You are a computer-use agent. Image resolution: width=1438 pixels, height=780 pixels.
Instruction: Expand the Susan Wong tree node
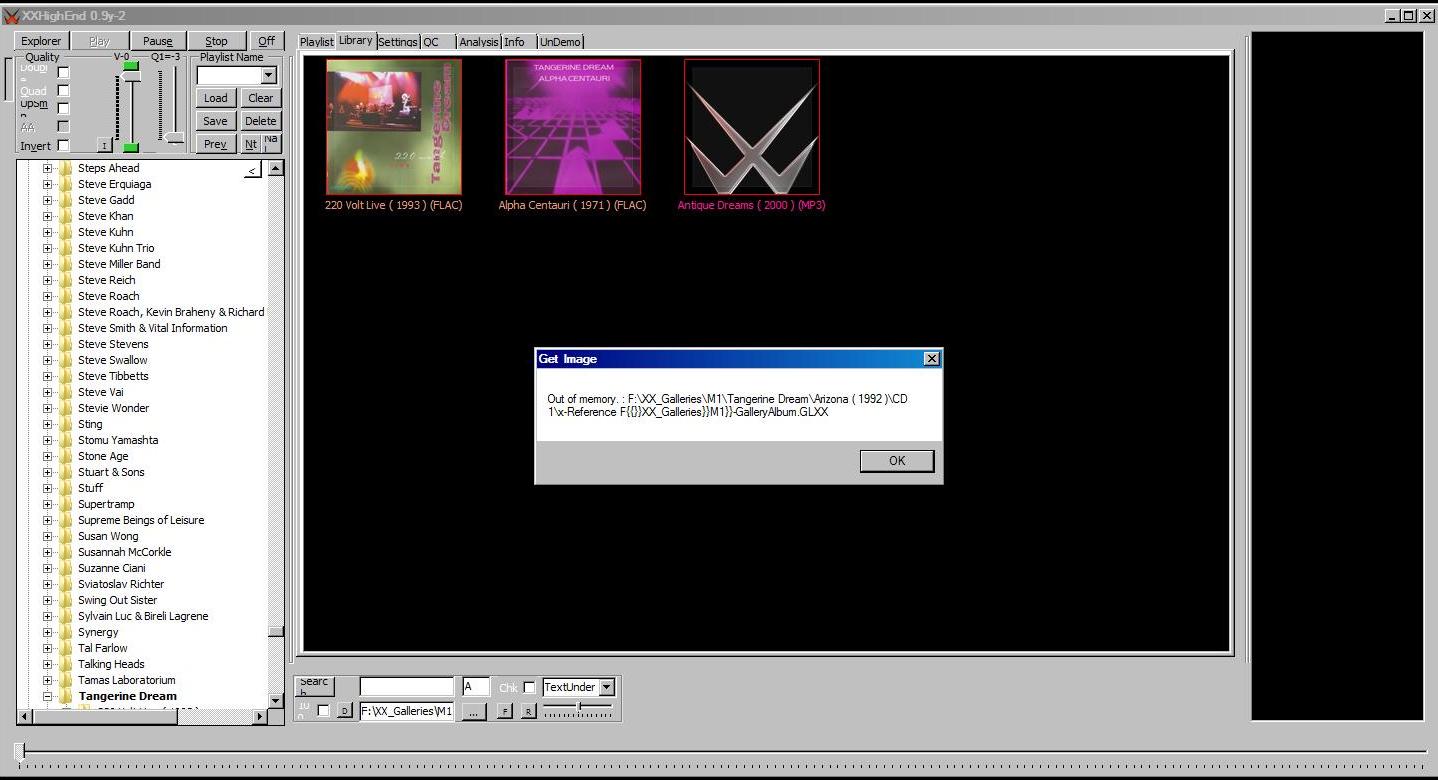tap(47, 536)
